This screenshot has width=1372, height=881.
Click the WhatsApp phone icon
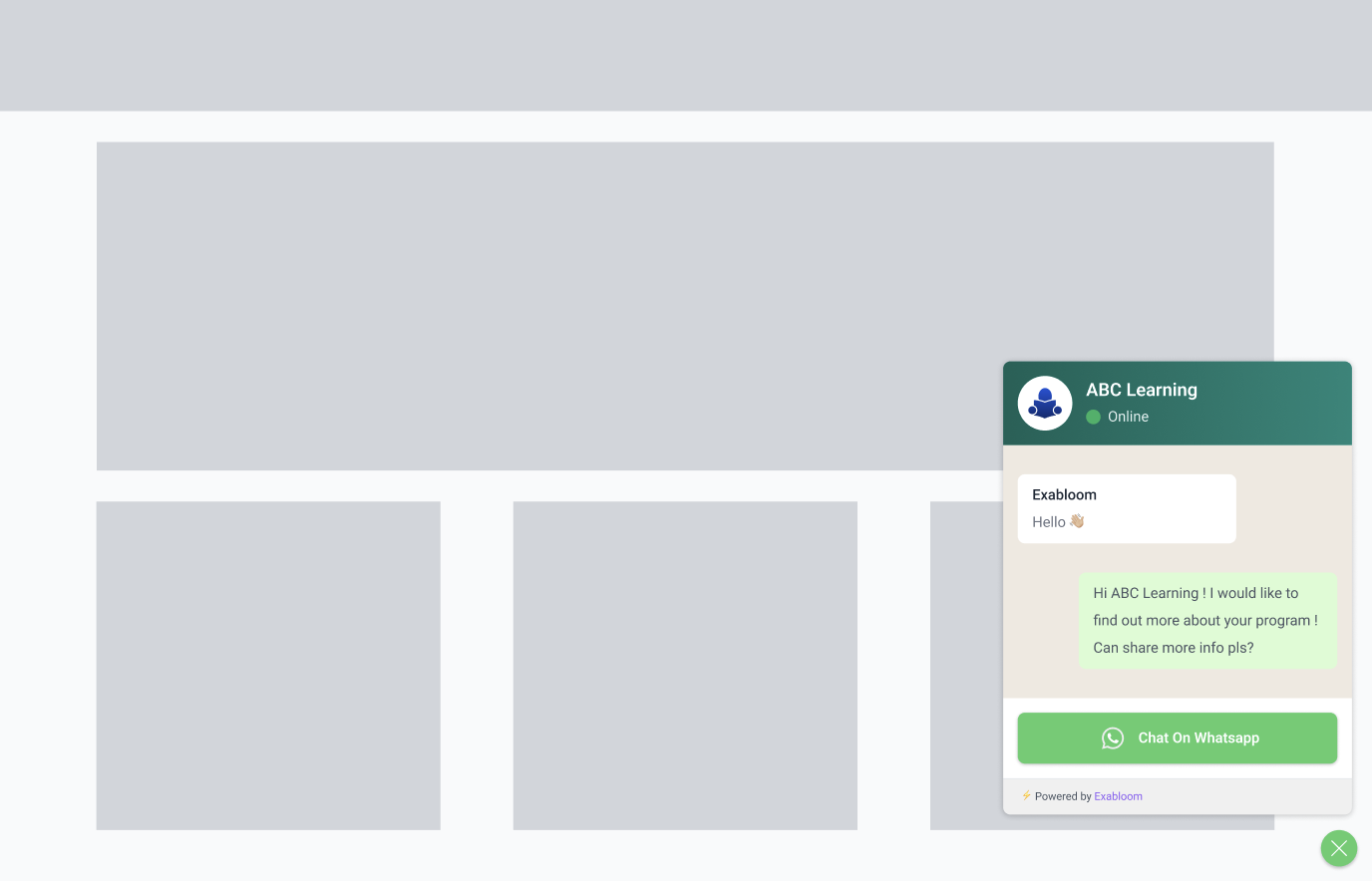pyautogui.click(x=1113, y=737)
